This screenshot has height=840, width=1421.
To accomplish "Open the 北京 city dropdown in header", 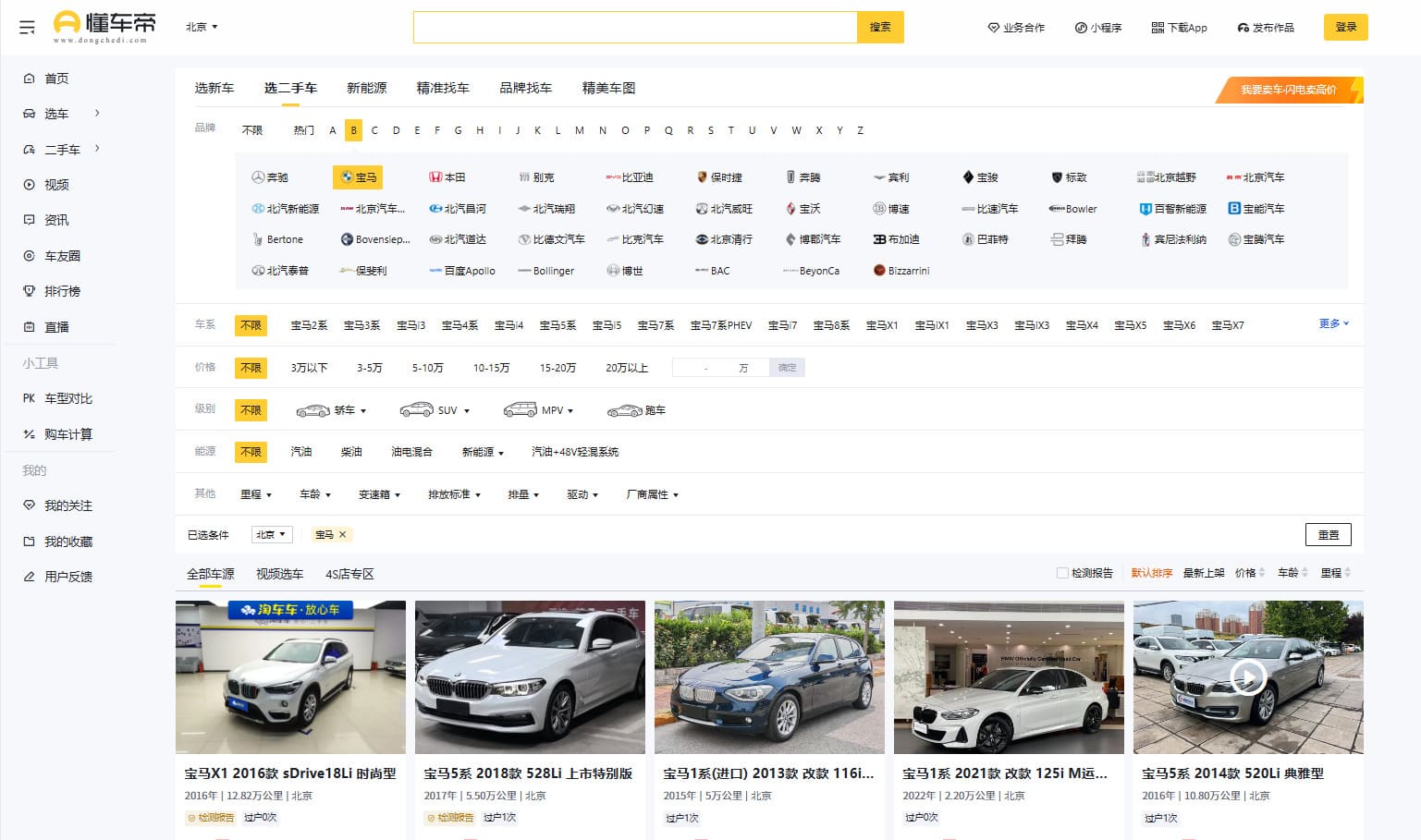I will 202,28.
